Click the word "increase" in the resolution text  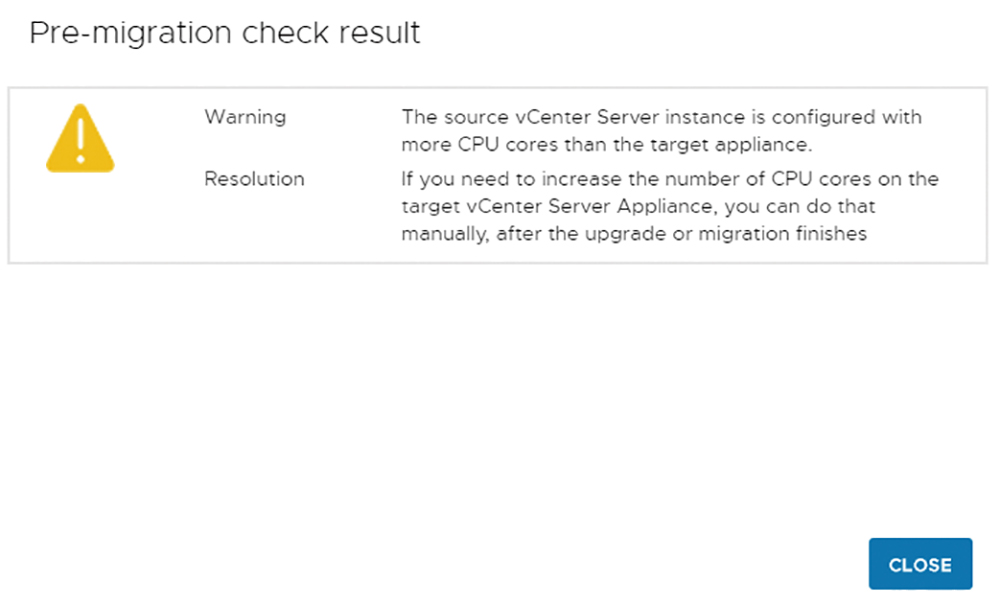coord(582,179)
